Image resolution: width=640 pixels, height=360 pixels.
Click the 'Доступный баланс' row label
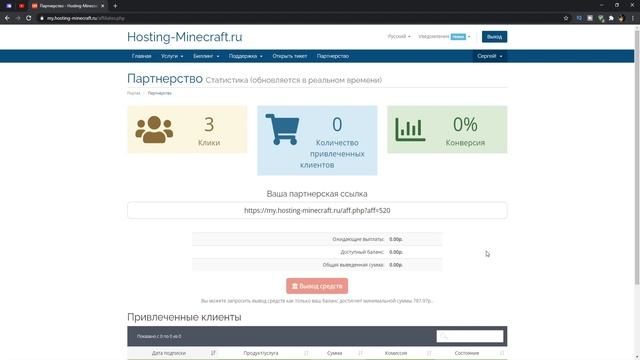click(362, 252)
